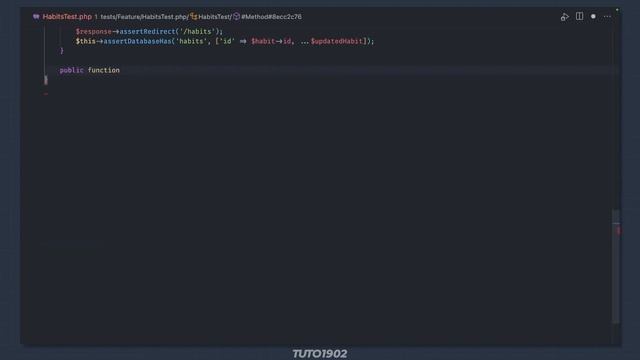Click the method cube icon in breadcrumbs
The width and height of the screenshot is (640, 360).
click(x=236, y=17)
